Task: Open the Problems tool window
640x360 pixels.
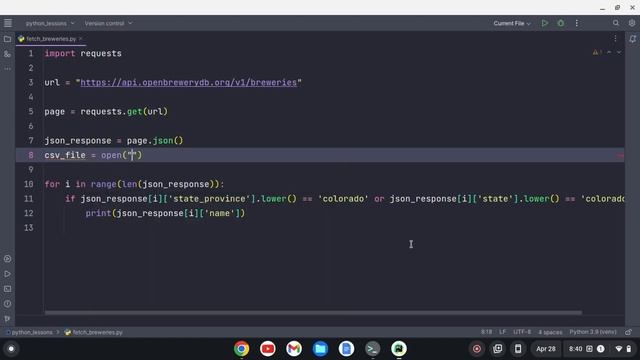Action: [x=7, y=304]
